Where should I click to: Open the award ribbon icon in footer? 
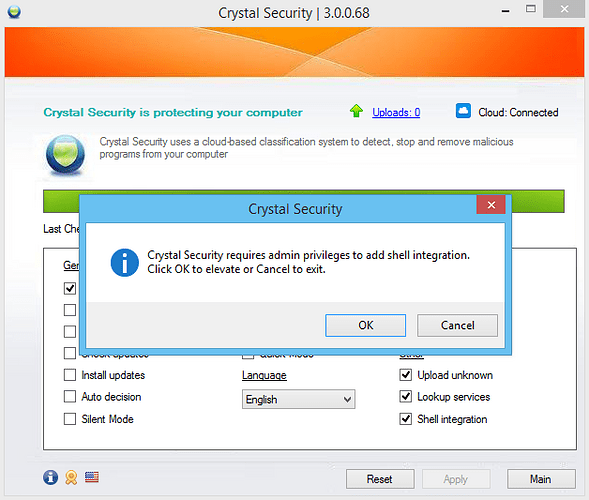[71, 477]
